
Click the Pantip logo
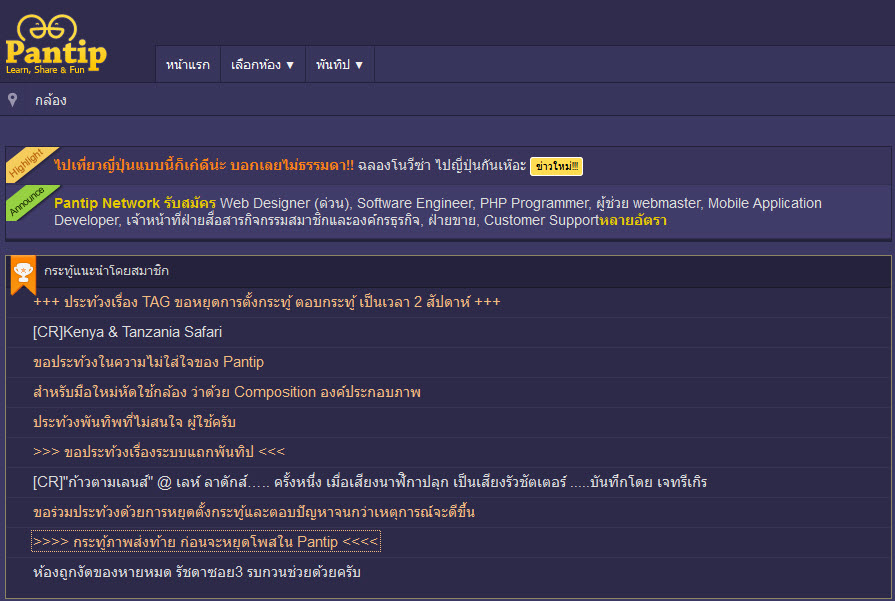pos(56,45)
